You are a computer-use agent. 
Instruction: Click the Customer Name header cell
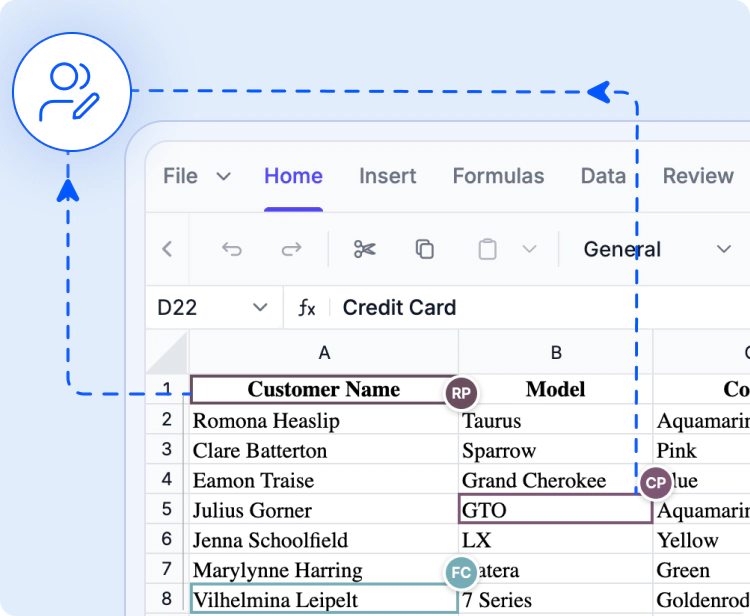pos(324,389)
